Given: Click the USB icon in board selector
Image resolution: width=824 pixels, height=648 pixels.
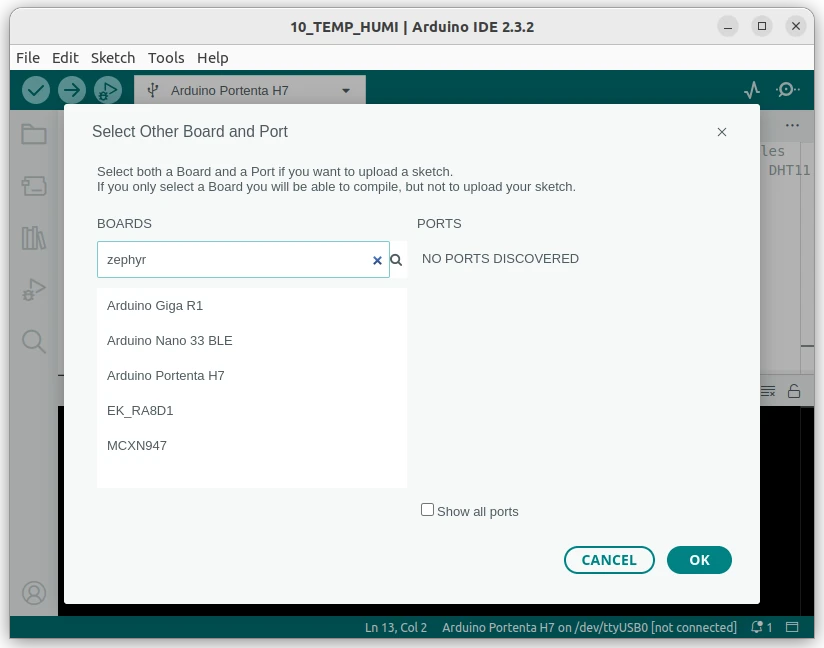Looking at the screenshot, I should [x=152, y=90].
